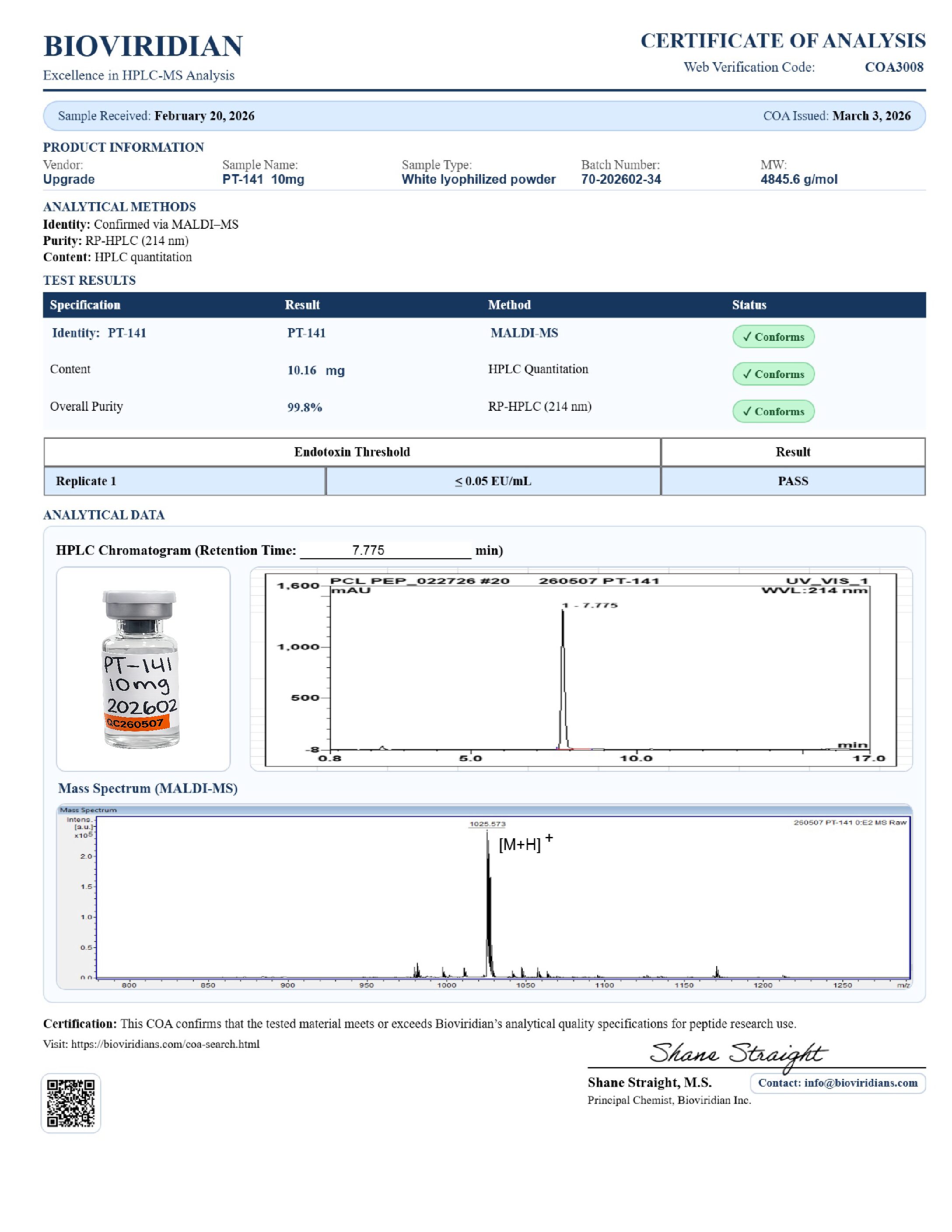Click the BIOVIRIDIAN logo heading
The image size is (952, 1232).
(143, 45)
